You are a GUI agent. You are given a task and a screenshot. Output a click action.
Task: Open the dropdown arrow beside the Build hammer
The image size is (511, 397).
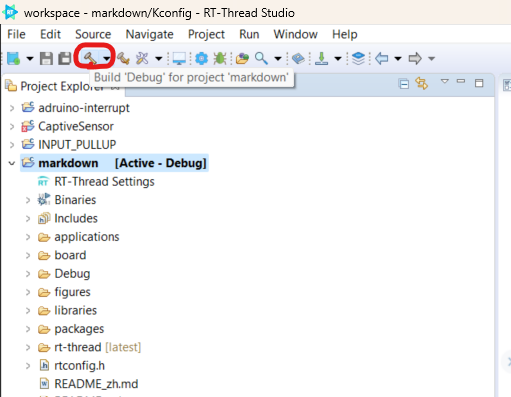[x=106, y=59]
